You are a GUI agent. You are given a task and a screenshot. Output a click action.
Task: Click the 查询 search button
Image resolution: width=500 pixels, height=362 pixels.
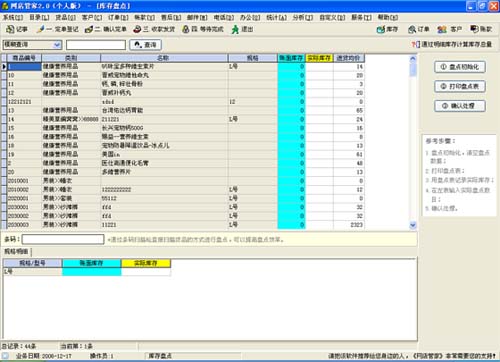click(145, 45)
